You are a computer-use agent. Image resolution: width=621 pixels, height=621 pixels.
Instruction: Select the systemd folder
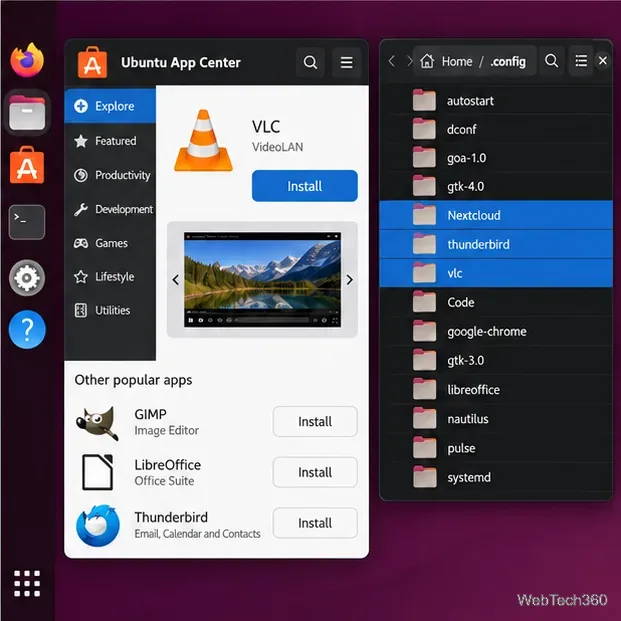[496, 477]
